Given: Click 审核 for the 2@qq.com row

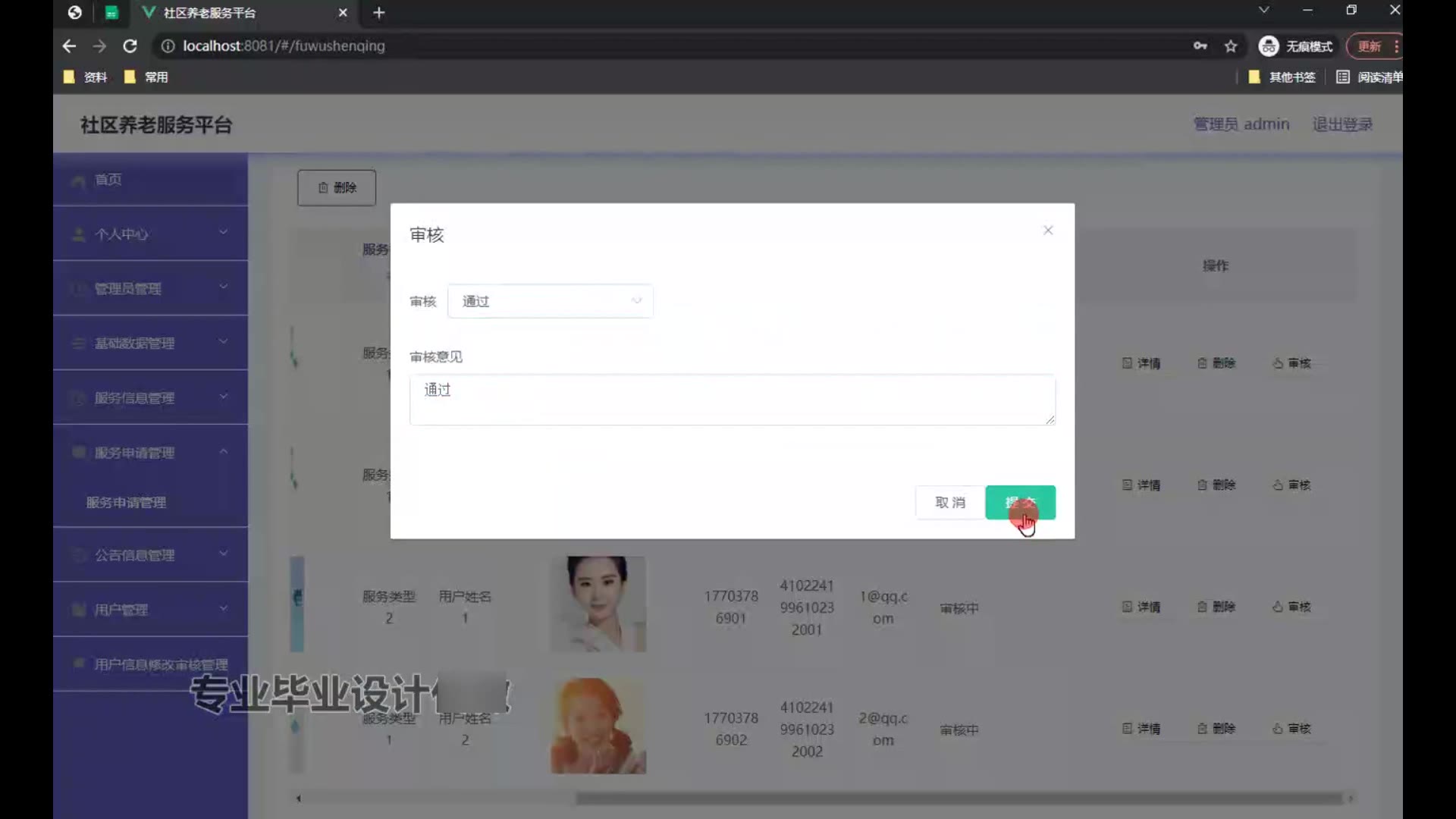Looking at the screenshot, I should click(x=1291, y=728).
